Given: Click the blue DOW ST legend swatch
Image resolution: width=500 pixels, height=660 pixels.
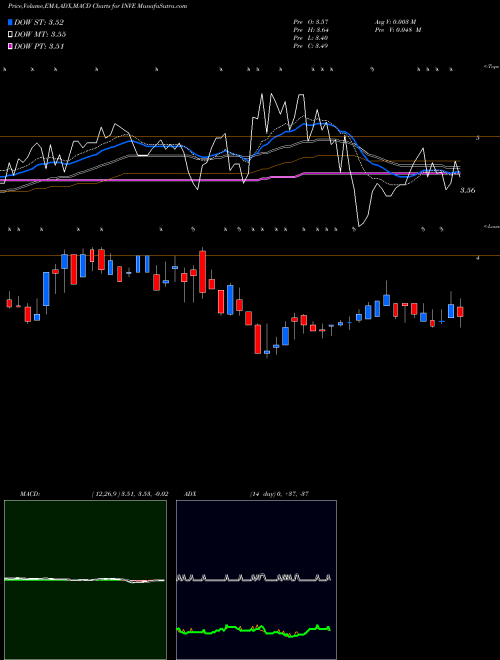Looking at the screenshot, I should coord(10,22).
